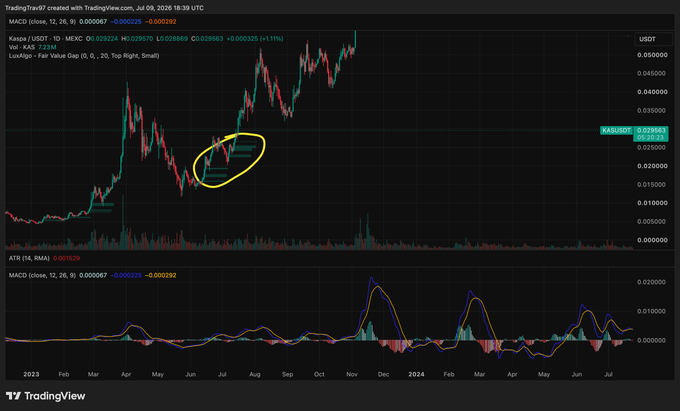This screenshot has height=411, width=680.
Task: Click the bar countdown 05:20:23
Action: 650,137
